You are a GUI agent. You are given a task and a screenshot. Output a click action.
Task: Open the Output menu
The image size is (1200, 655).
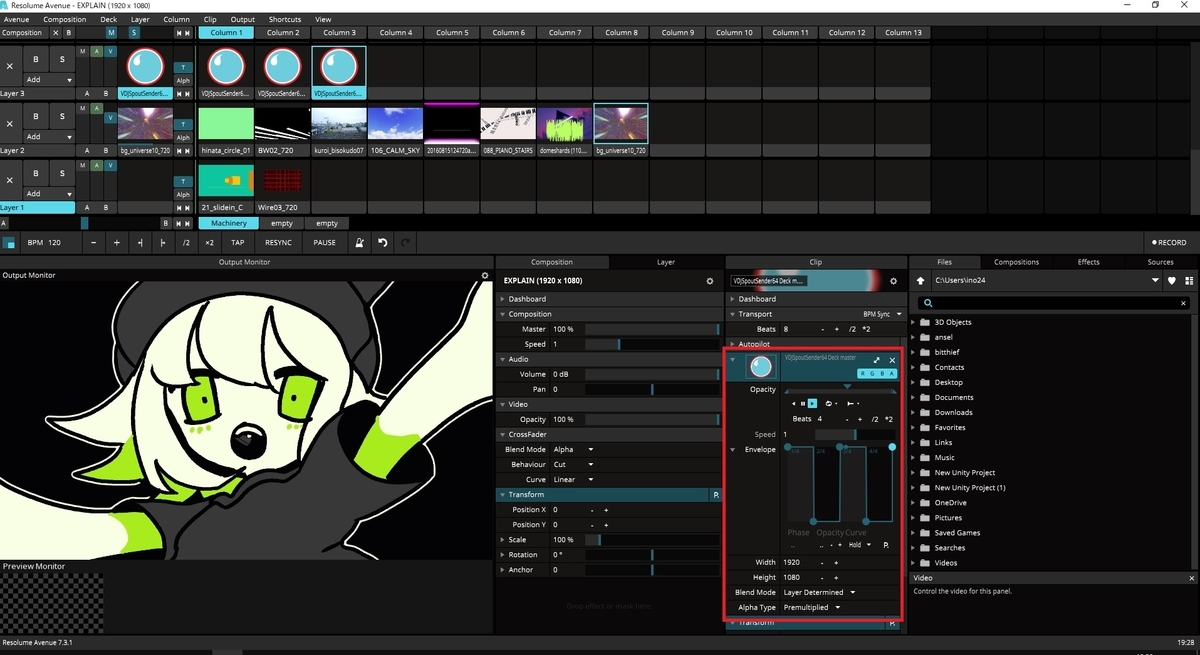click(243, 19)
